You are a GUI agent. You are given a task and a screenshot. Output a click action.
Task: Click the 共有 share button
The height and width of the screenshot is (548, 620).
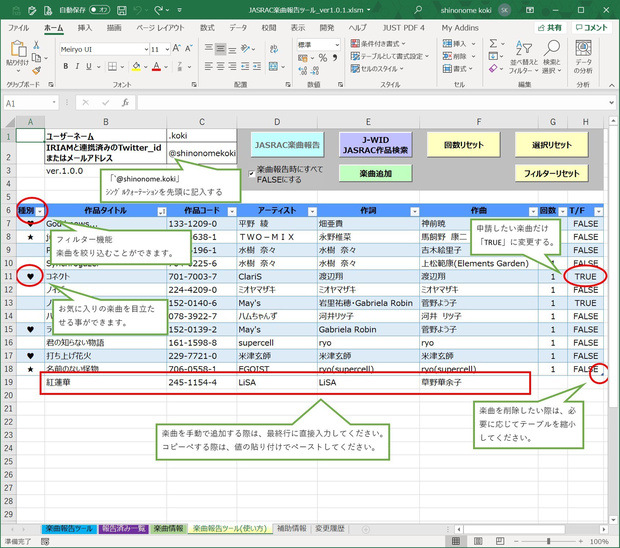coord(550,28)
